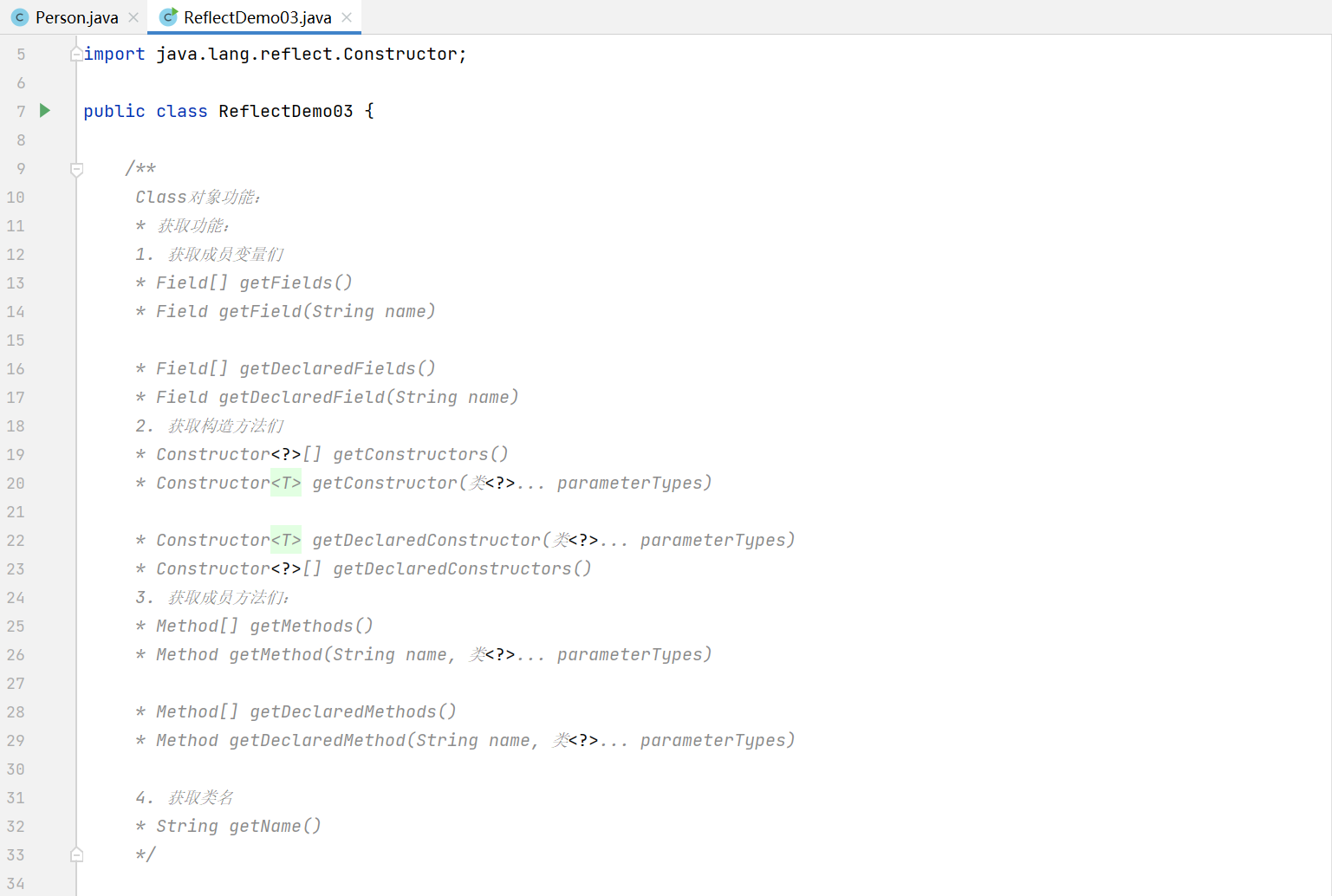Click 'getDeclaredConstructor' on line 22
This screenshot has height=896, width=1332.
426,540
